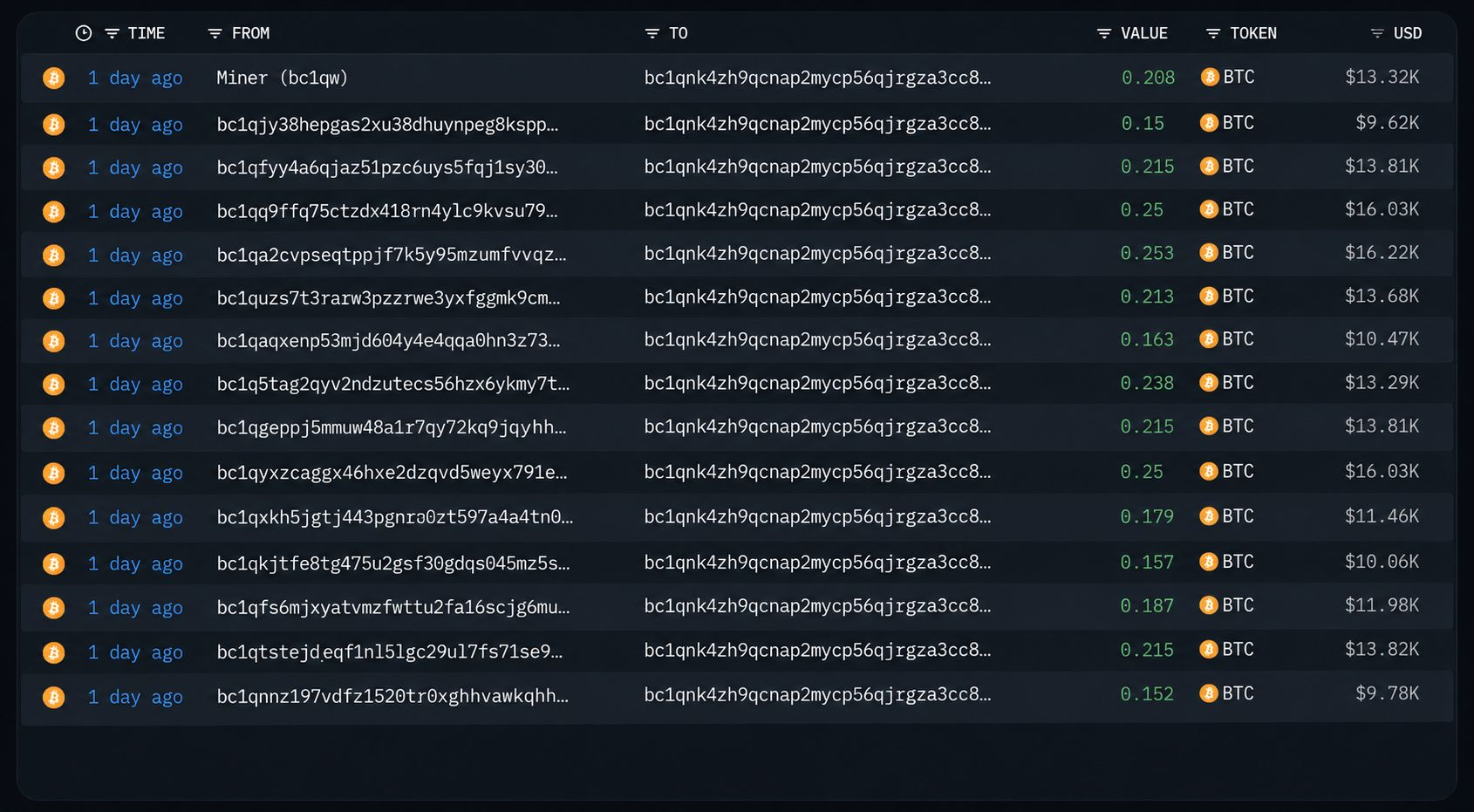
Task: Click the Bitcoin chain icon in the bc1qkjtfe8tg row
Action: click(x=54, y=563)
